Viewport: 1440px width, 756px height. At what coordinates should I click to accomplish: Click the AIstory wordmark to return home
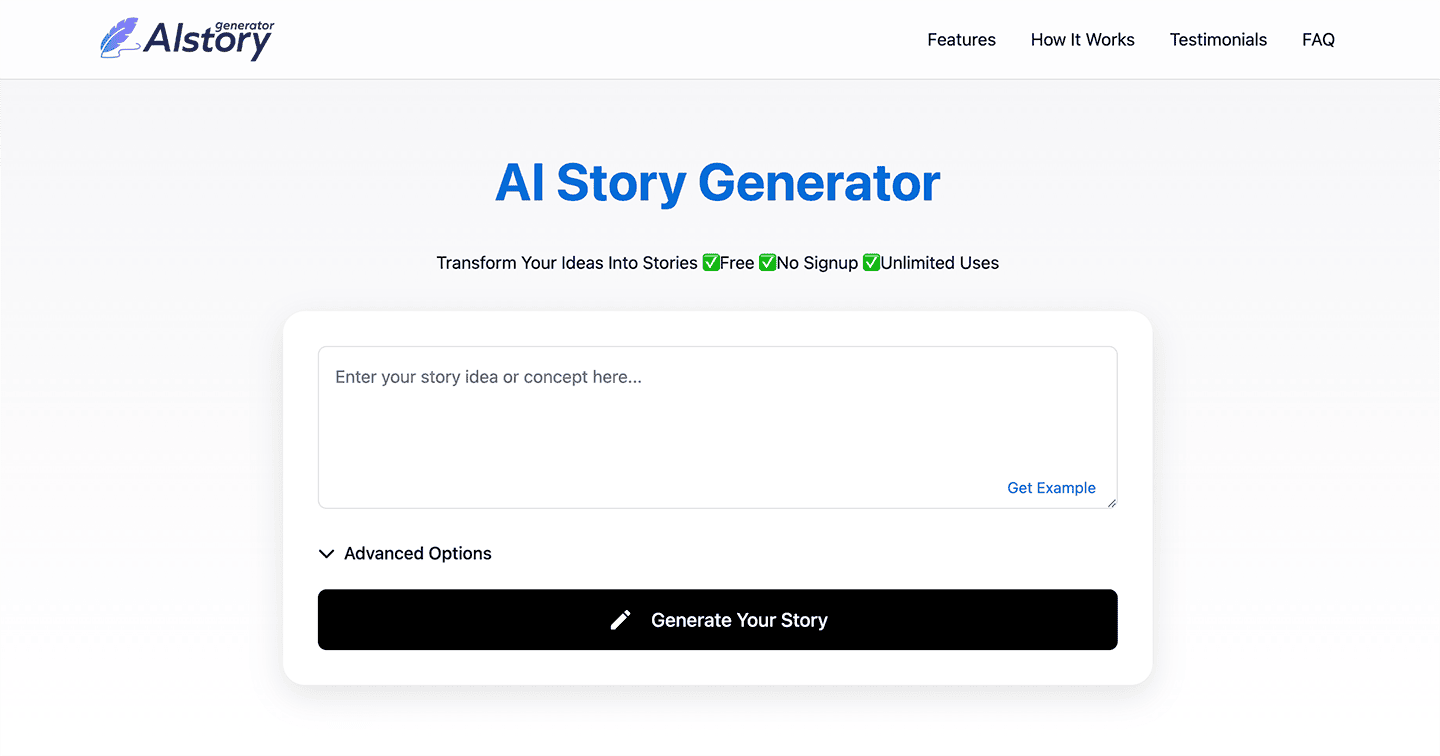click(208, 43)
